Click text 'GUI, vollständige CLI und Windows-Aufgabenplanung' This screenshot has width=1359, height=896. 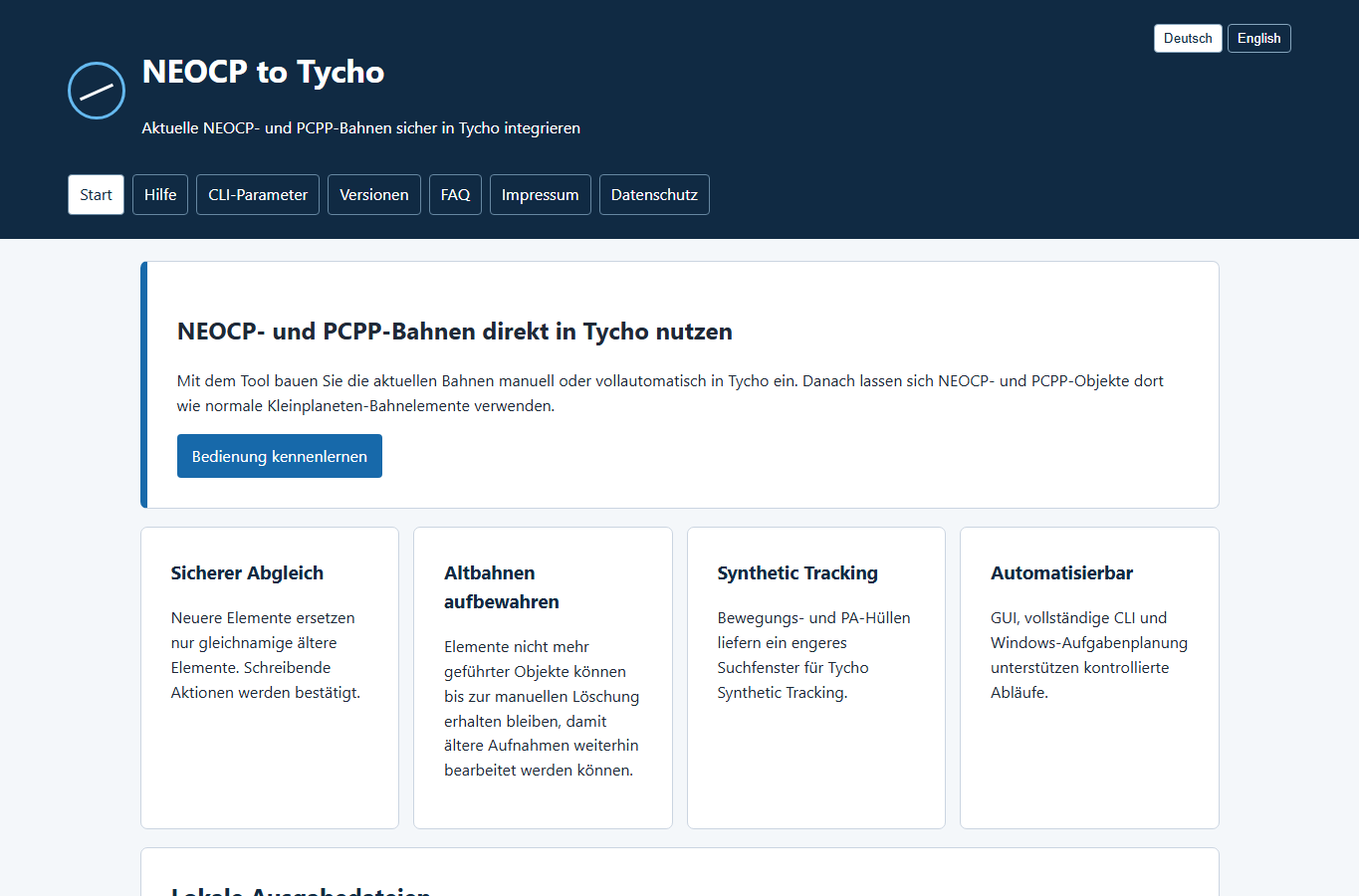[1089, 630]
